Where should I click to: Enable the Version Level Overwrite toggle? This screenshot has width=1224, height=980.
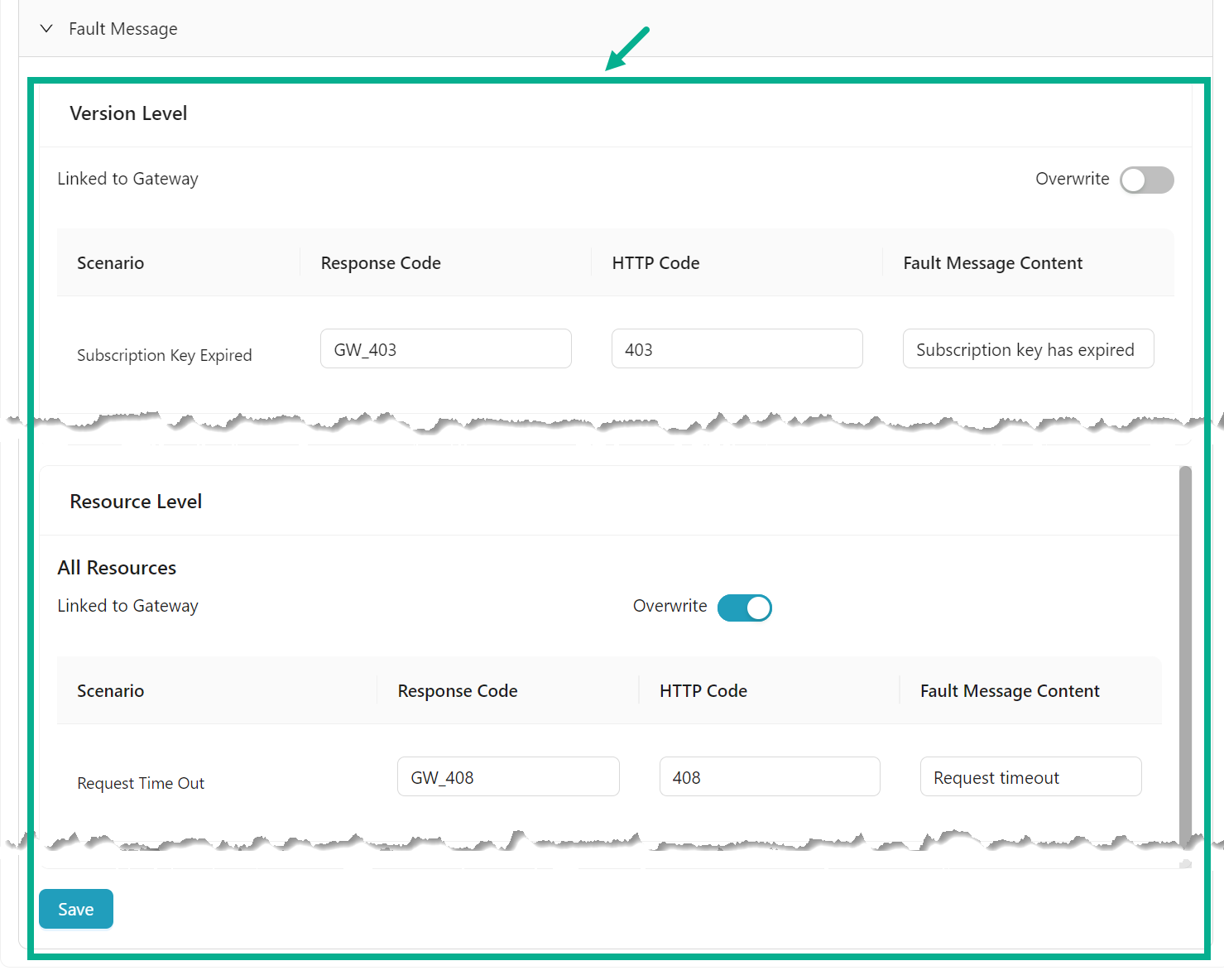tap(1146, 180)
